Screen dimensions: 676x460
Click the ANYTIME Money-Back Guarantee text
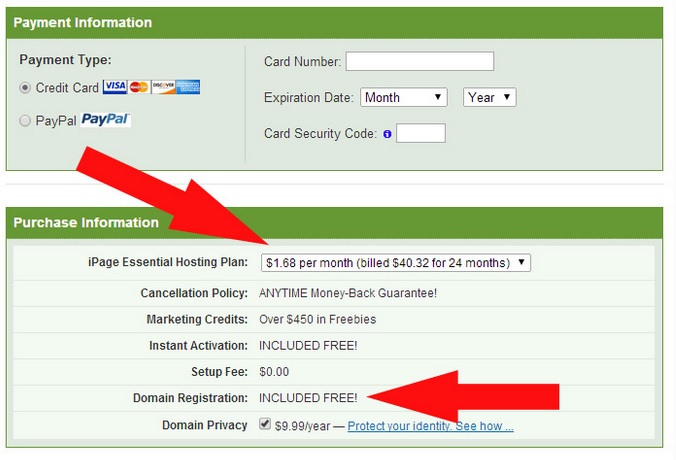pyautogui.click(x=348, y=293)
